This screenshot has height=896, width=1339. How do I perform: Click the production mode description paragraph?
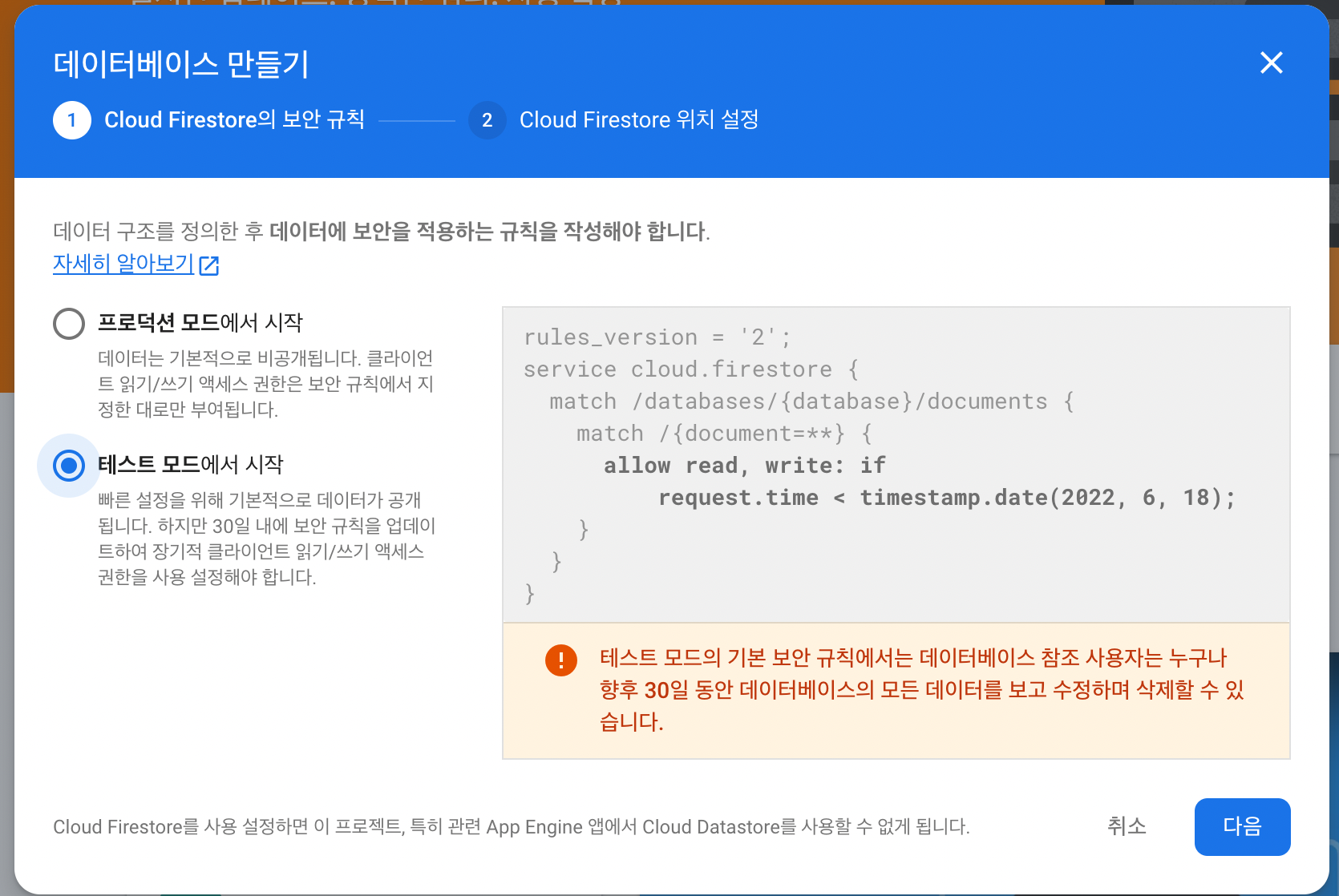click(265, 384)
